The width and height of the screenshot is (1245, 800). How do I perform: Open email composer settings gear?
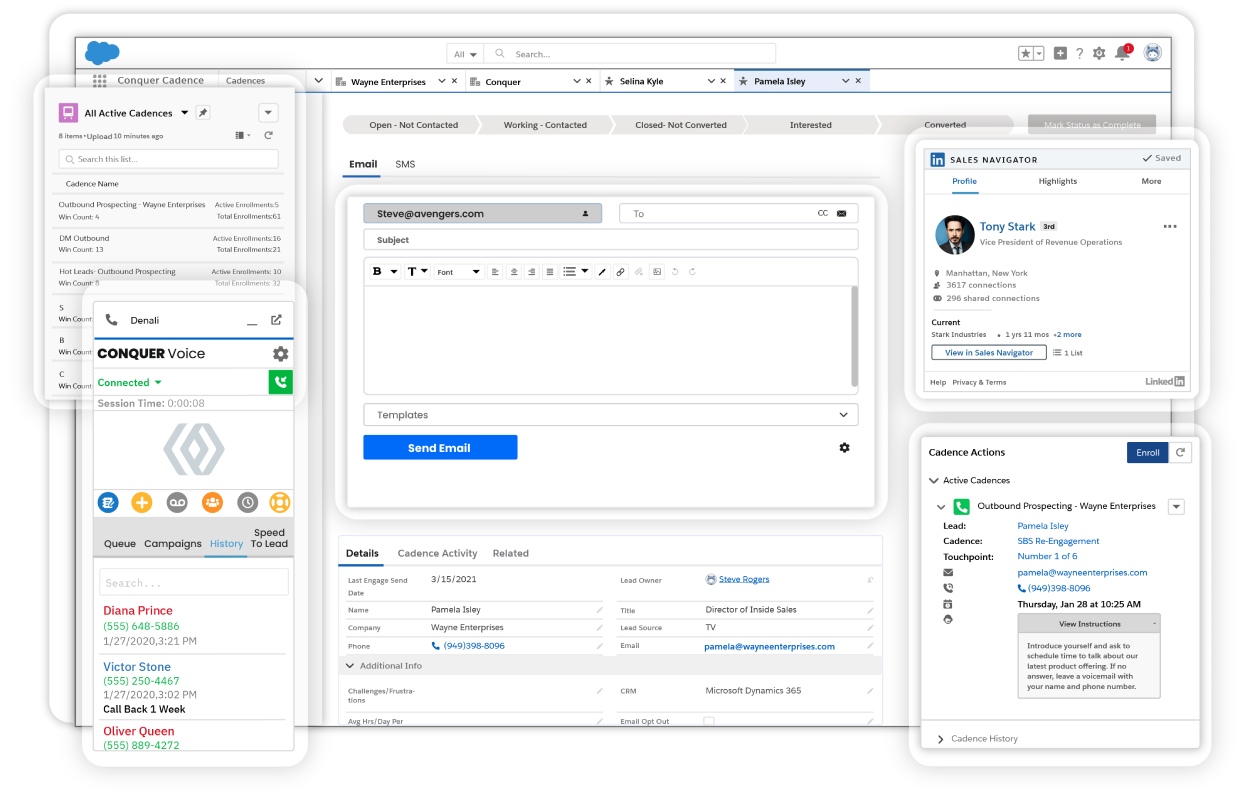(x=844, y=448)
